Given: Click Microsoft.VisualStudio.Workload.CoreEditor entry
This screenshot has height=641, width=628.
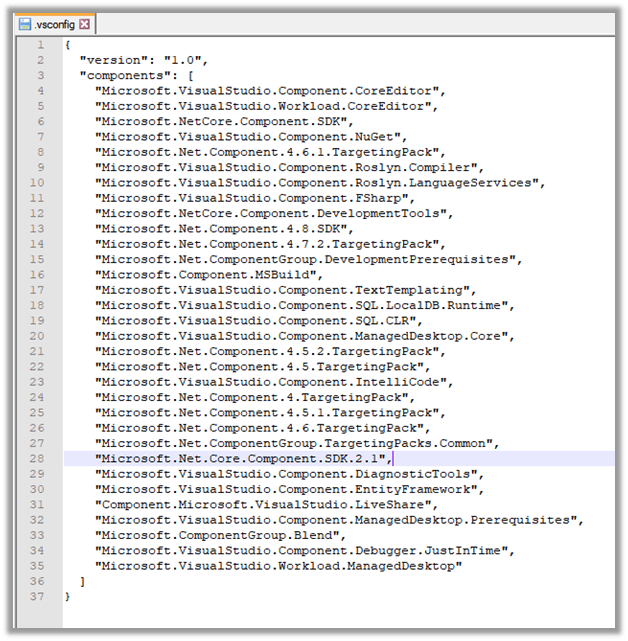Looking at the screenshot, I should coord(266,106).
